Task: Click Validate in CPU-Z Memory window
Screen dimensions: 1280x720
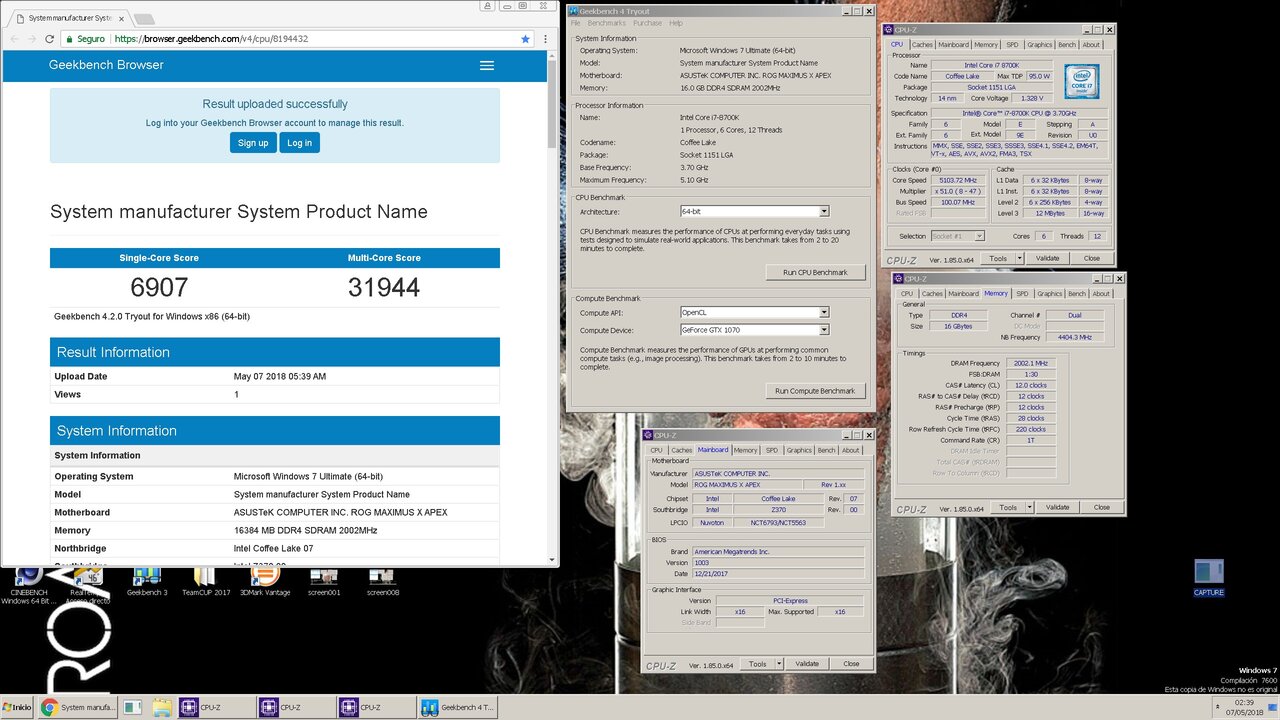Action: (1057, 507)
